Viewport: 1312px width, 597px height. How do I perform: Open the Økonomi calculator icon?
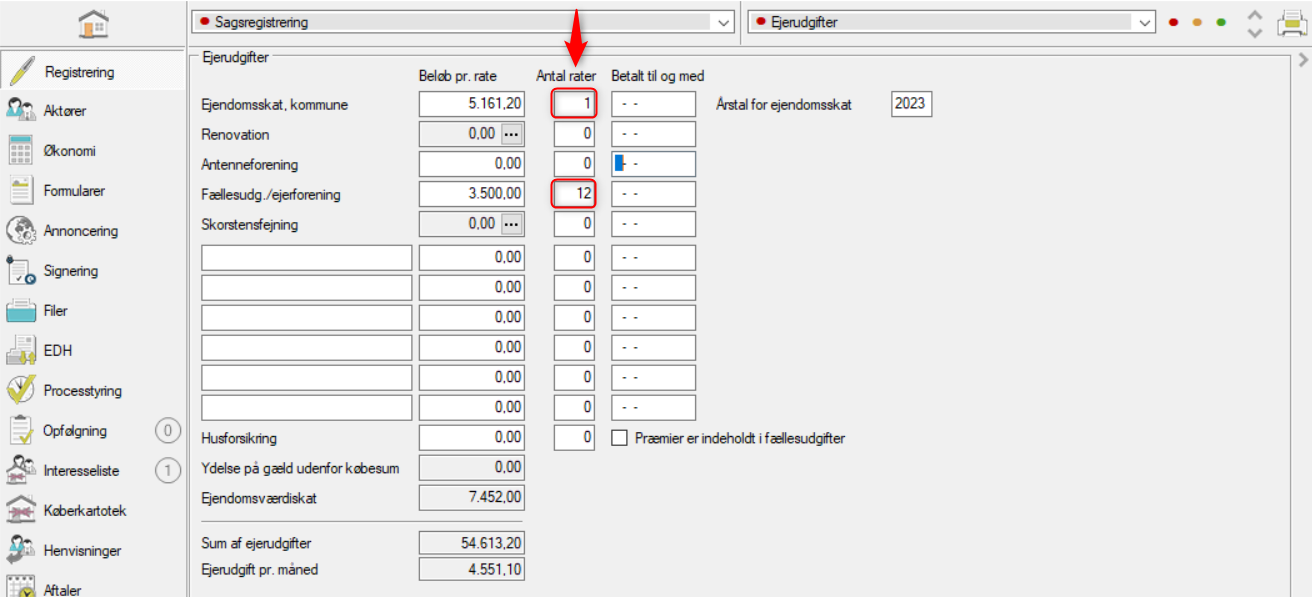21,151
